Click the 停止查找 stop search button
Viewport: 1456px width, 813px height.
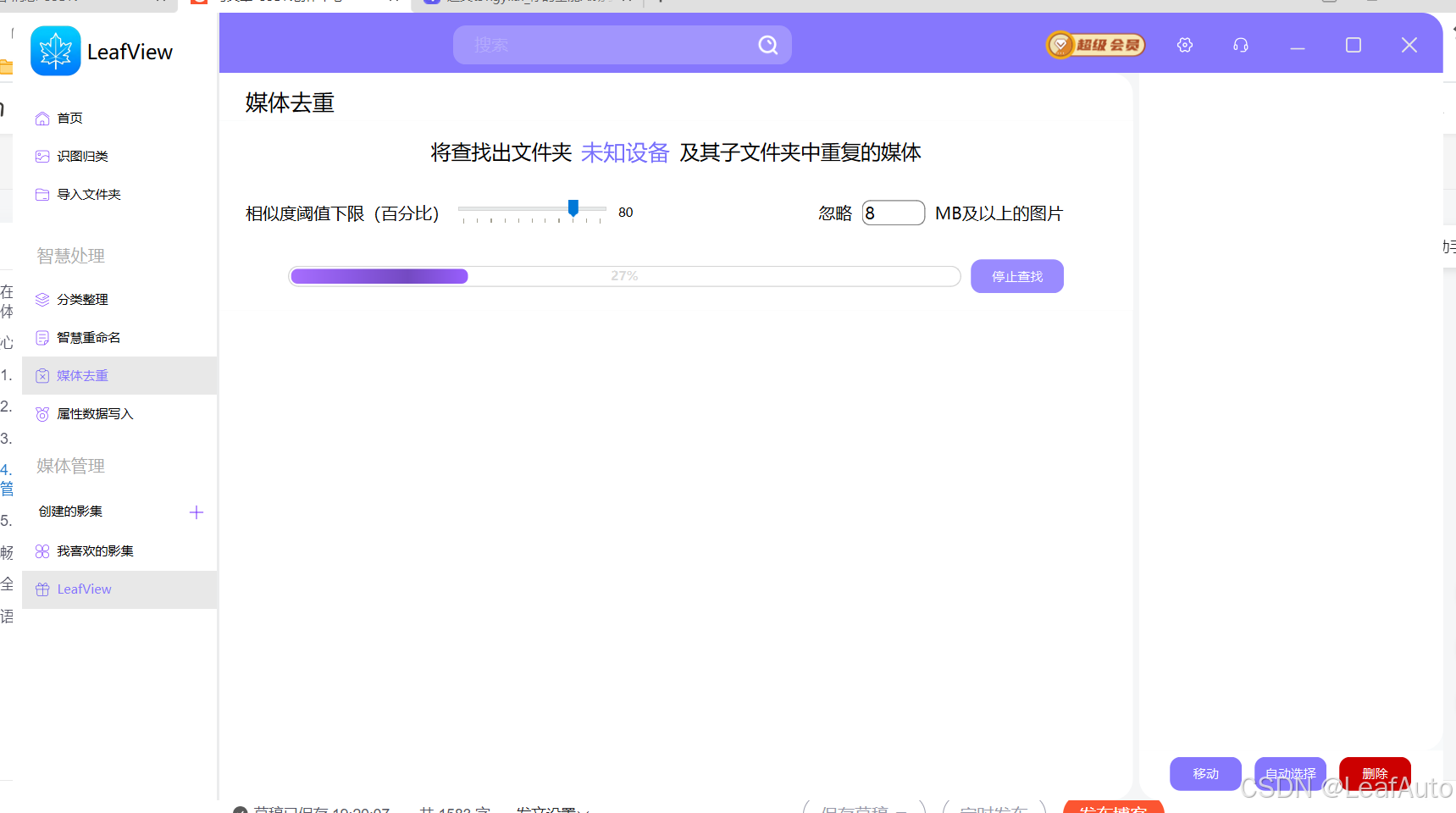(1016, 276)
